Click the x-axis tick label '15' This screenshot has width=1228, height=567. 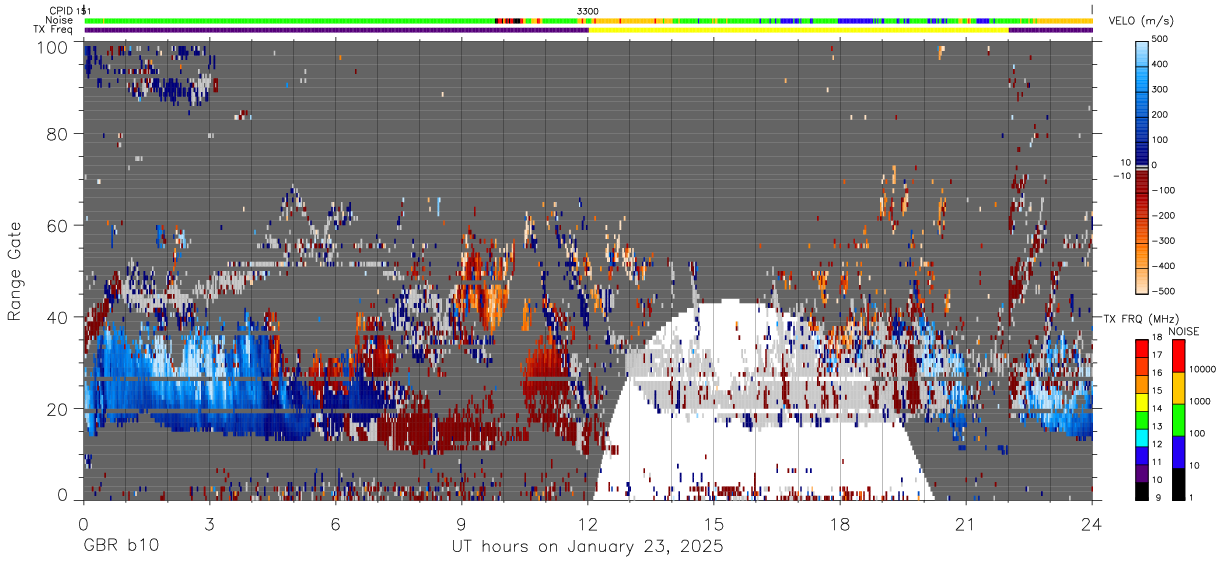pyautogui.click(x=713, y=524)
